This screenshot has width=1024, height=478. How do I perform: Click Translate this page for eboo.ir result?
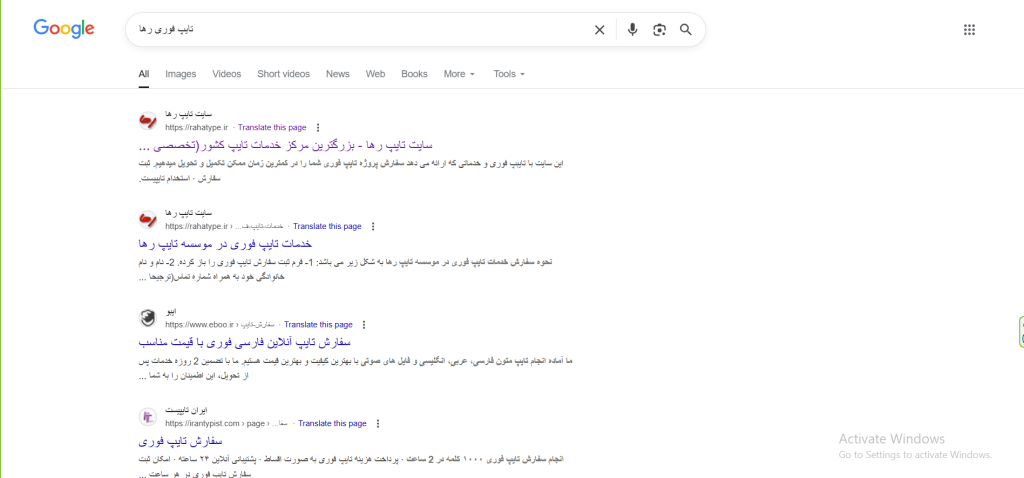(x=318, y=325)
